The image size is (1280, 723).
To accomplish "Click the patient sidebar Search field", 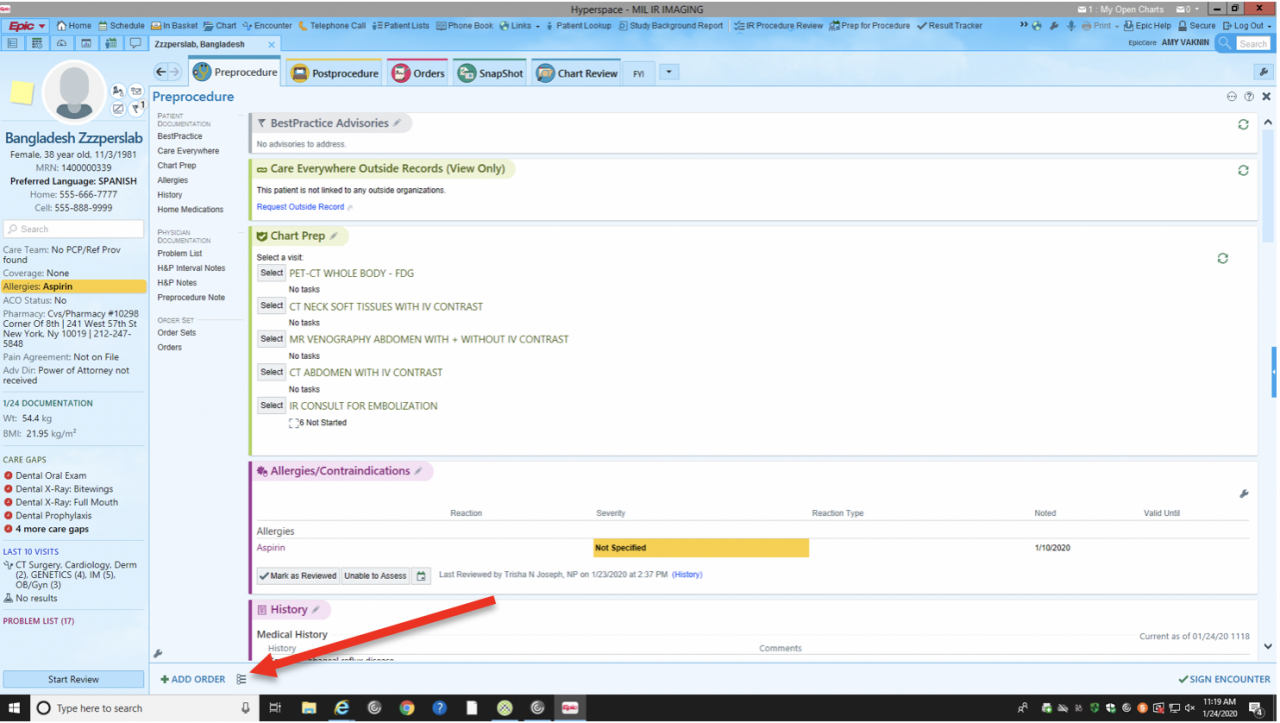I will coord(74,229).
